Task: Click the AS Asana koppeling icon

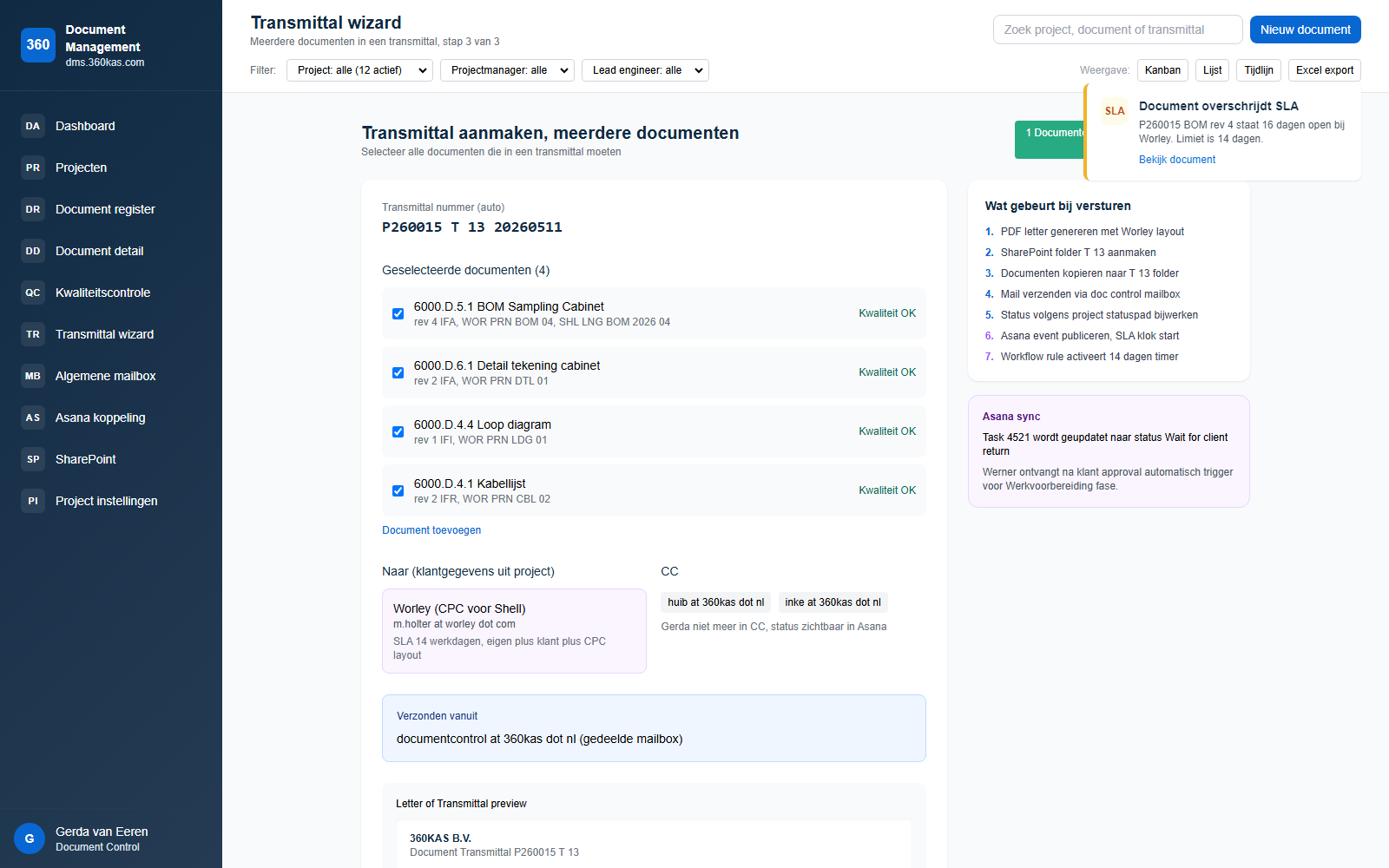Action: 33,418
